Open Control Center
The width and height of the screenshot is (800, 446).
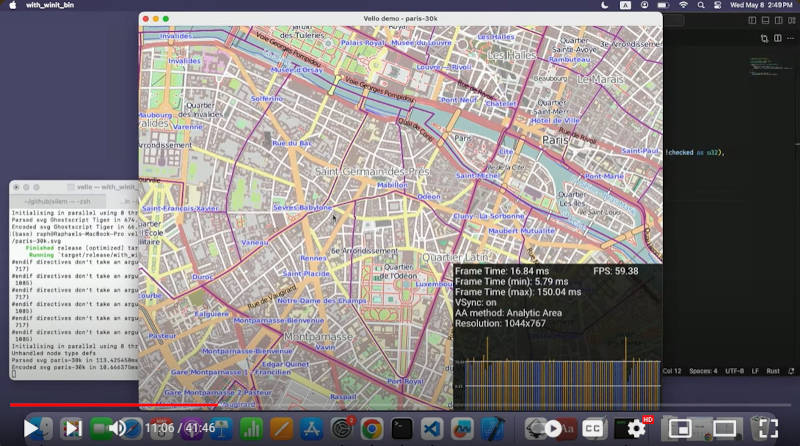tap(718, 5)
